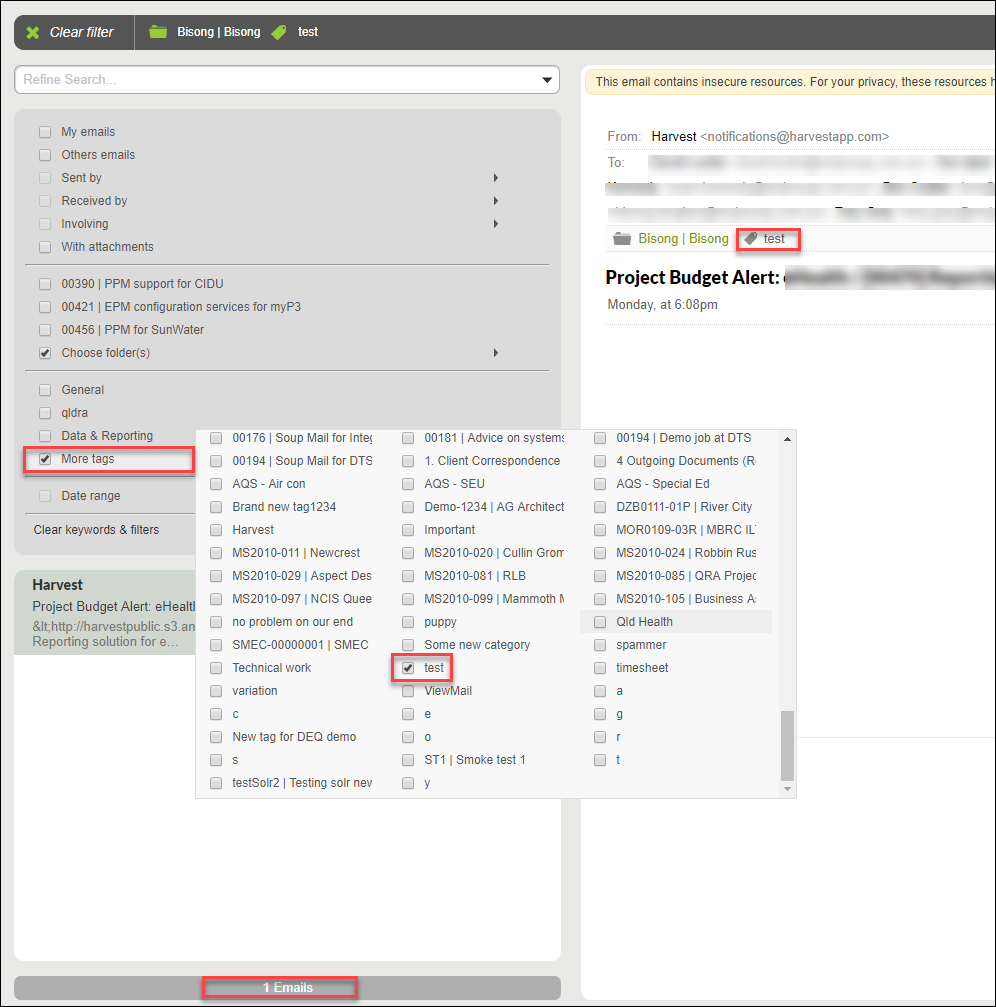Click the grey tag icon in email header
This screenshot has width=996, height=1007.
coord(751,239)
